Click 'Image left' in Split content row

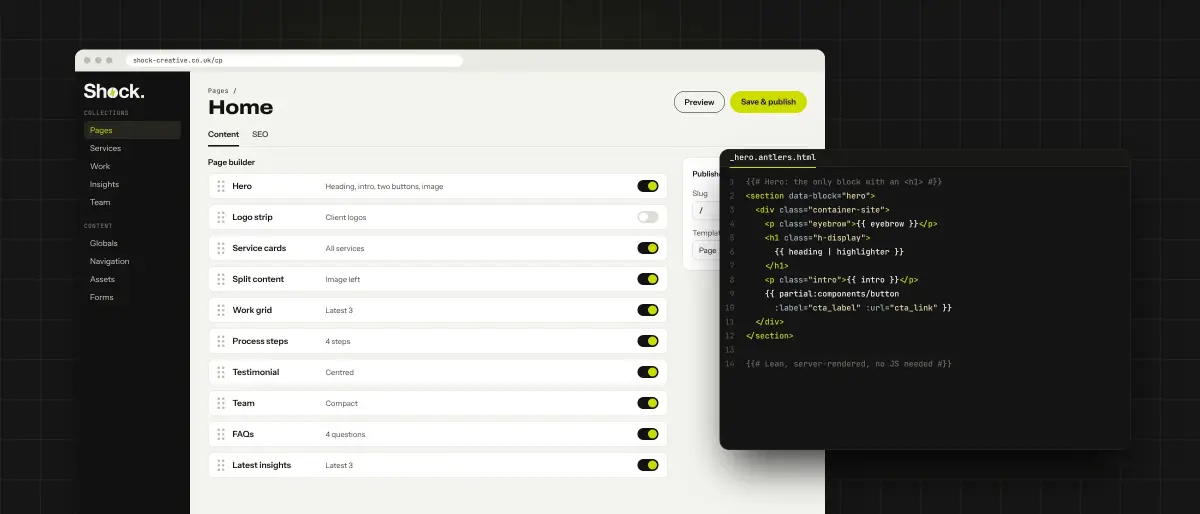[x=343, y=279]
